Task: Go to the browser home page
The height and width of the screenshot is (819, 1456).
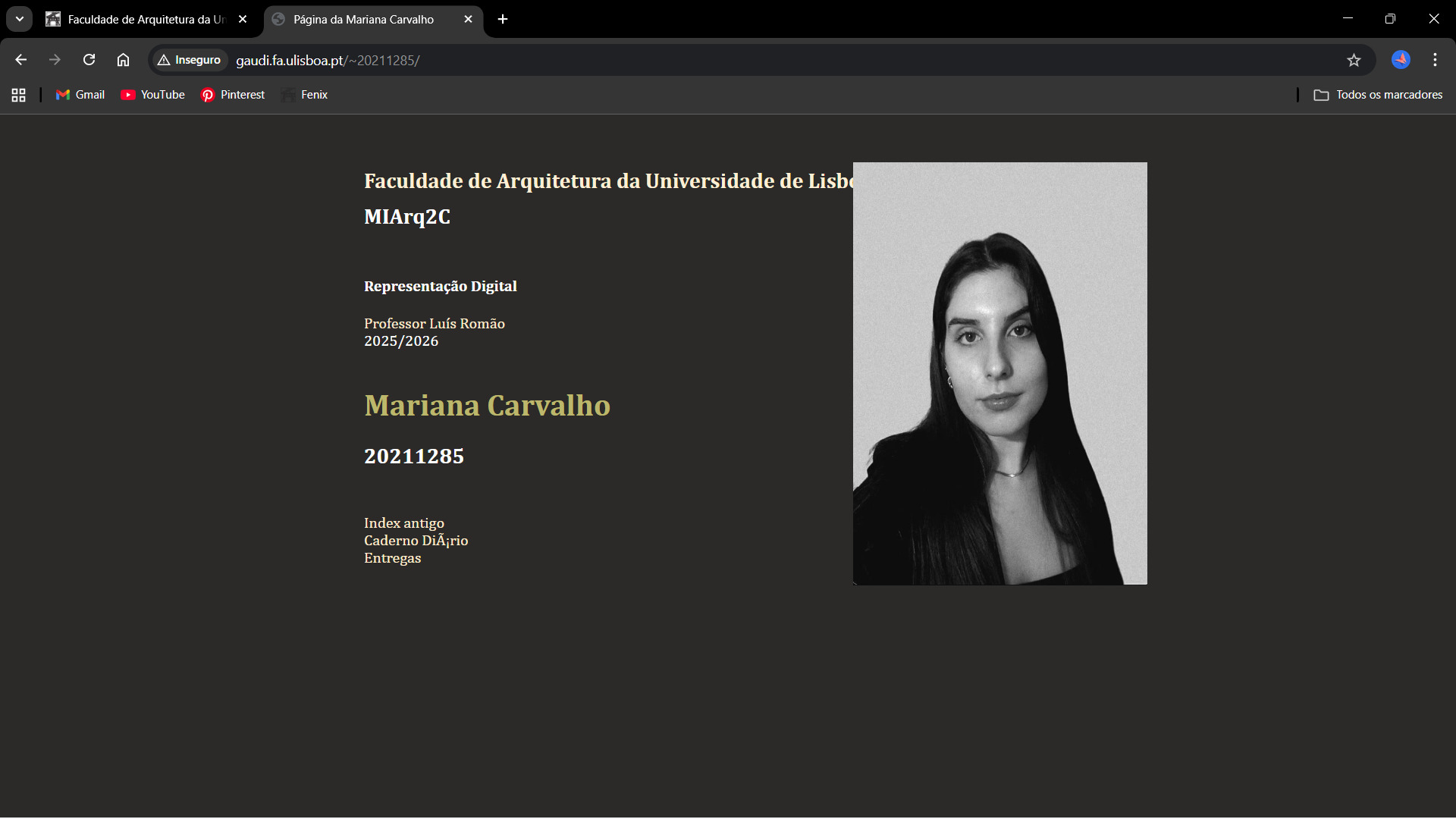Action: (x=123, y=60)
